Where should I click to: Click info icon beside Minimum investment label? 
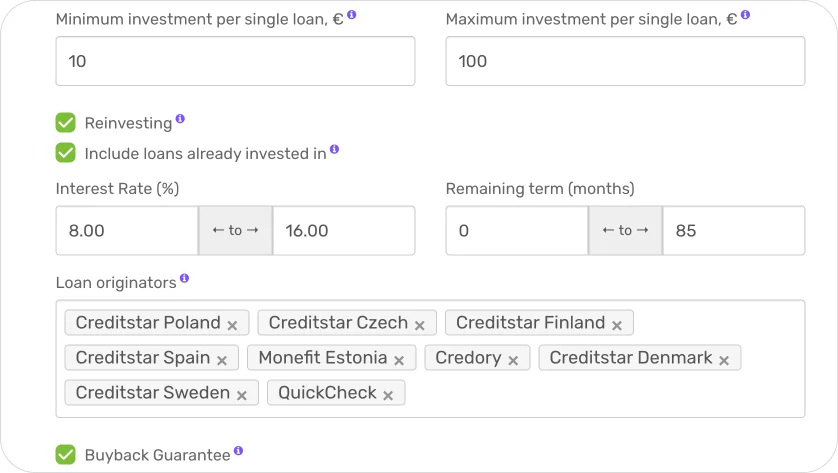pyautogui.click(x=351, y=16)
